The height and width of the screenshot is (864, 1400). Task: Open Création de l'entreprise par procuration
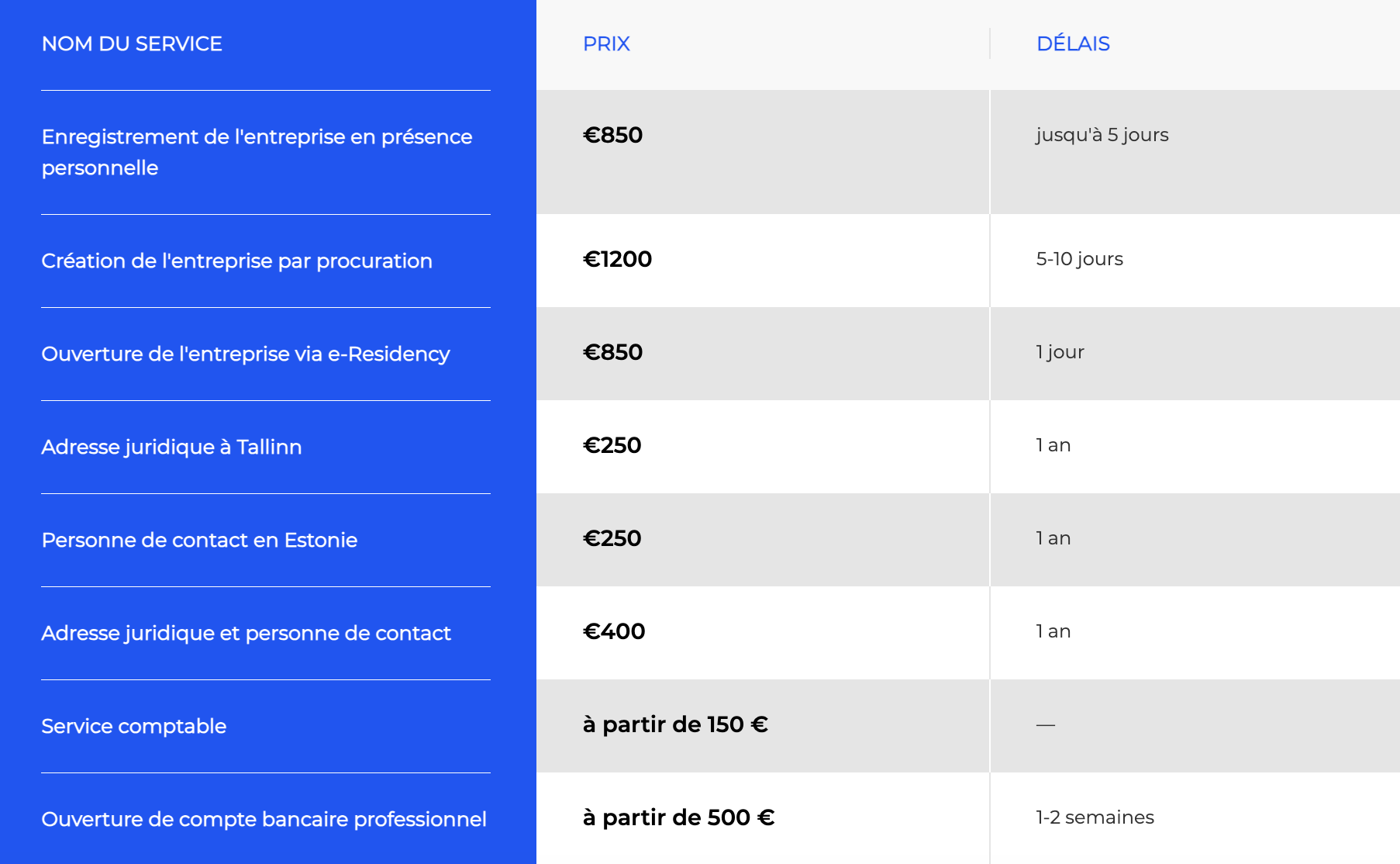coord(236,261)
